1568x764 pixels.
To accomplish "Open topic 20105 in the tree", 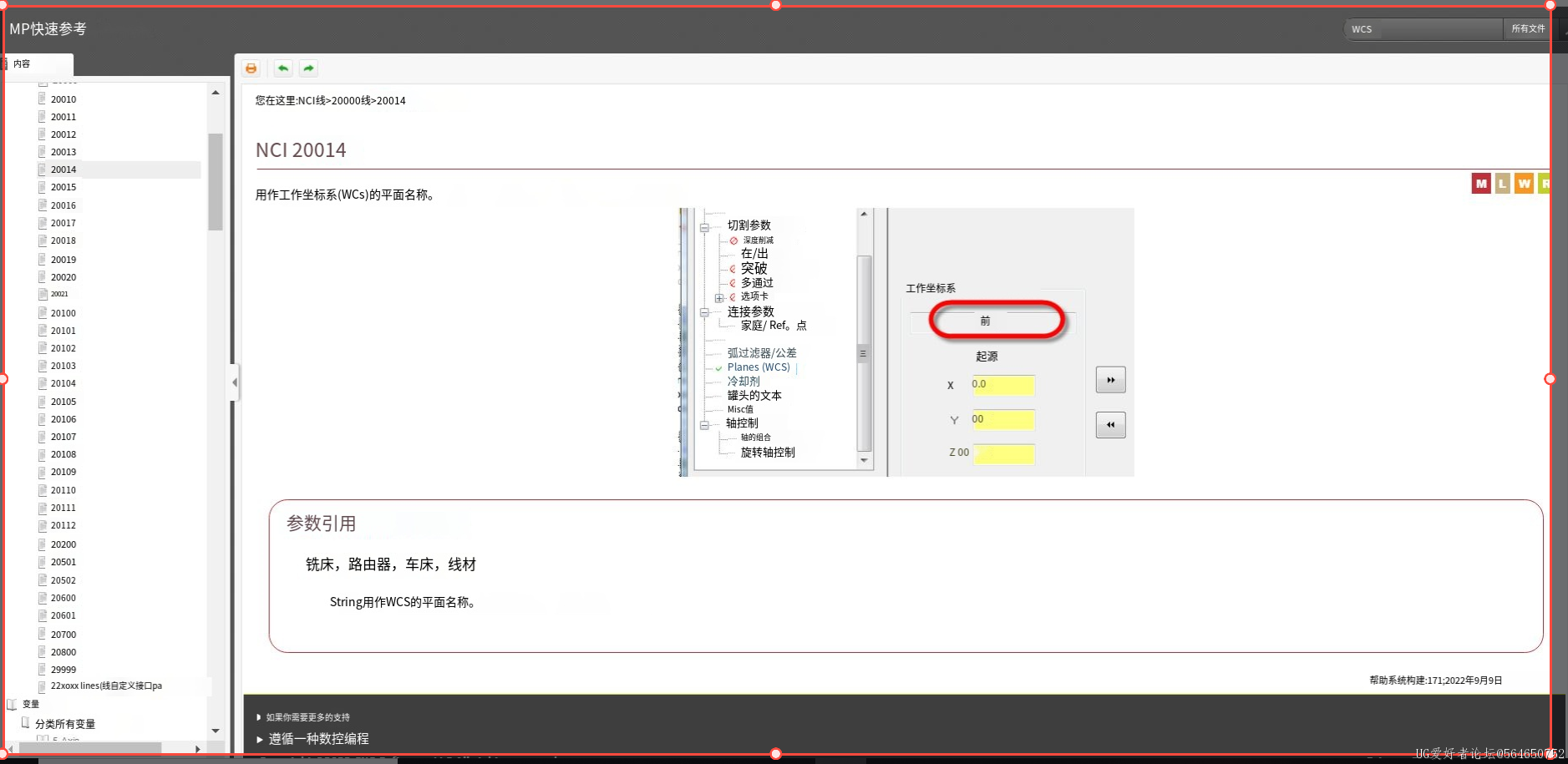I will tap(63, 402).
